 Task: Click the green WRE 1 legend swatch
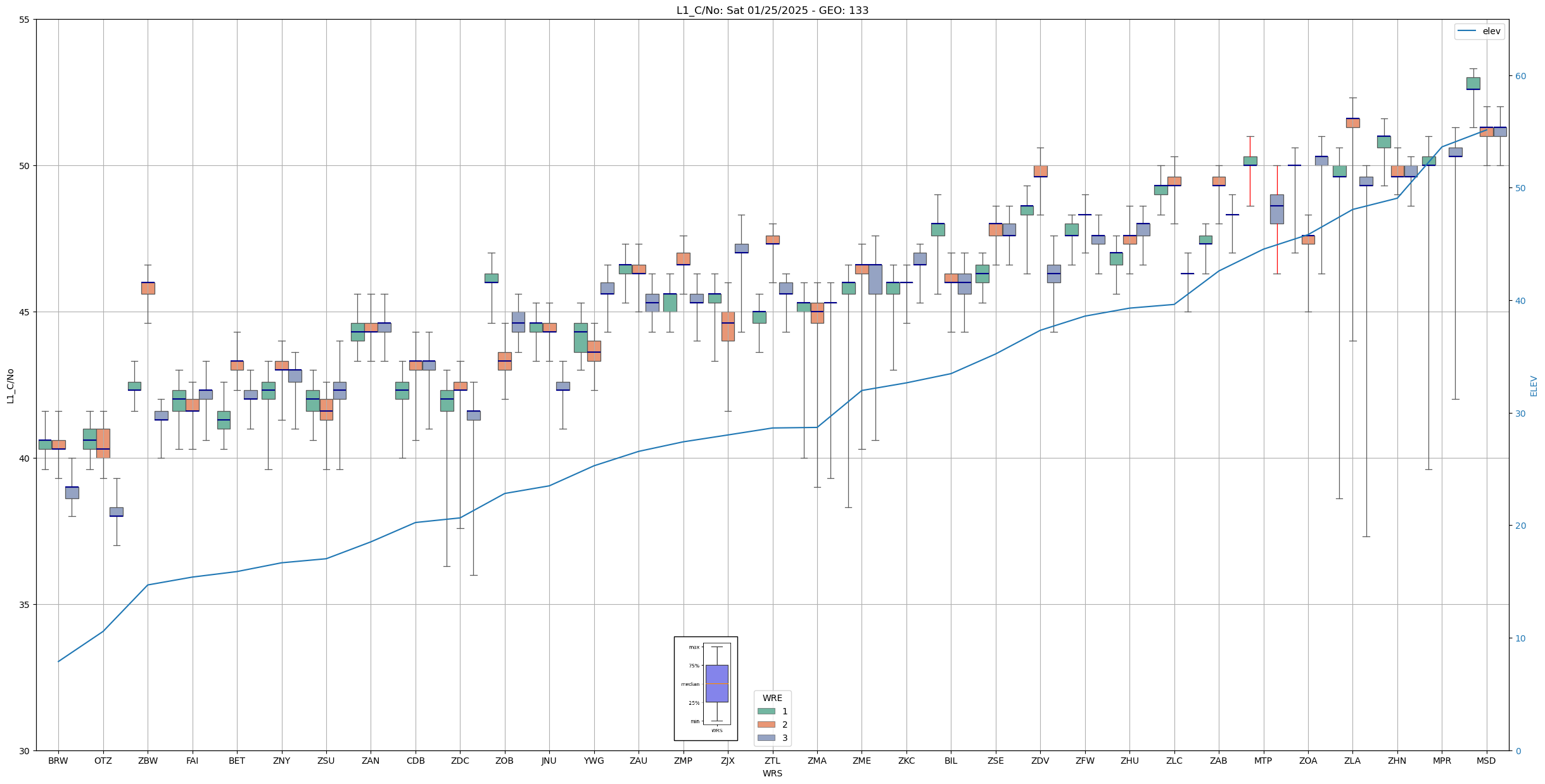766,711
